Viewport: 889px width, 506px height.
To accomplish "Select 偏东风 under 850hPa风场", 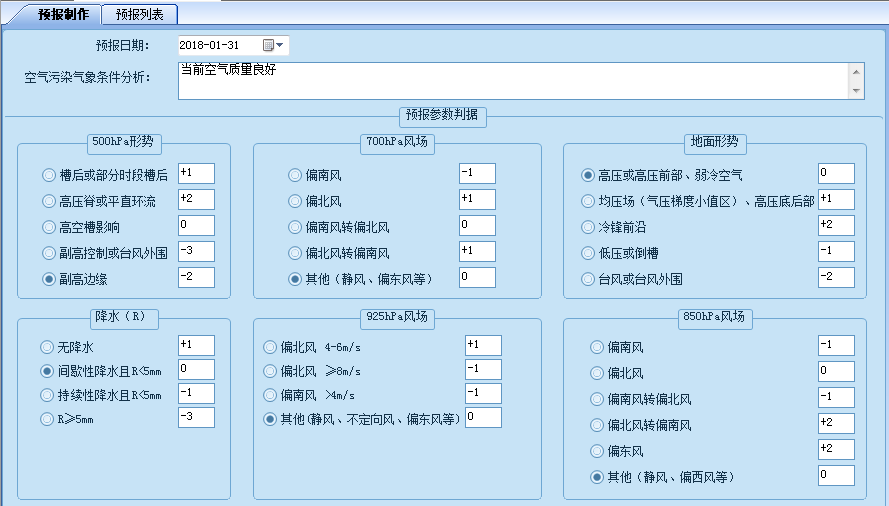I will [x=597, y=451].
